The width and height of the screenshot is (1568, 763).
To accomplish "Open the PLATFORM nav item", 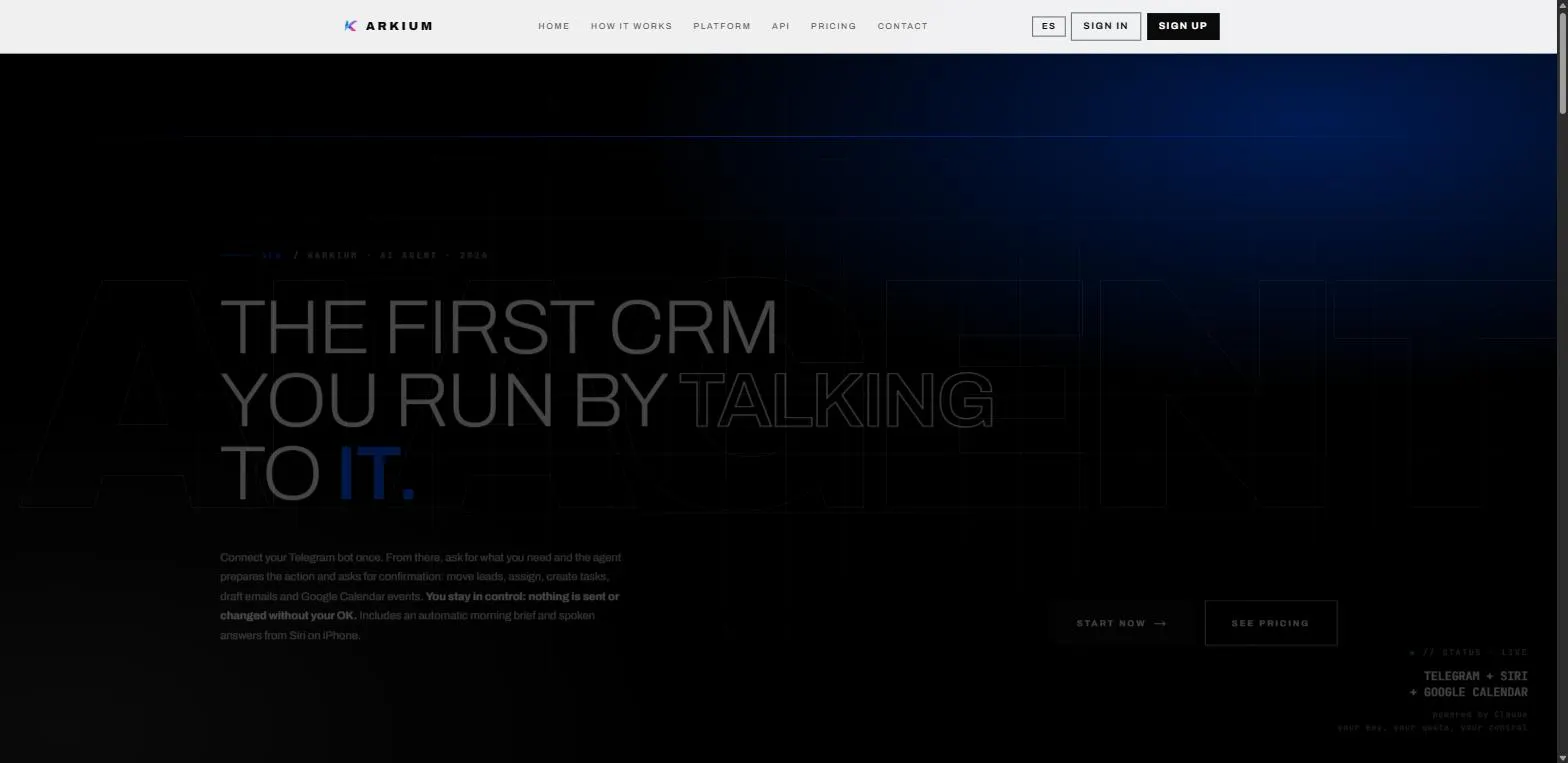I will (x=722, y=26).
